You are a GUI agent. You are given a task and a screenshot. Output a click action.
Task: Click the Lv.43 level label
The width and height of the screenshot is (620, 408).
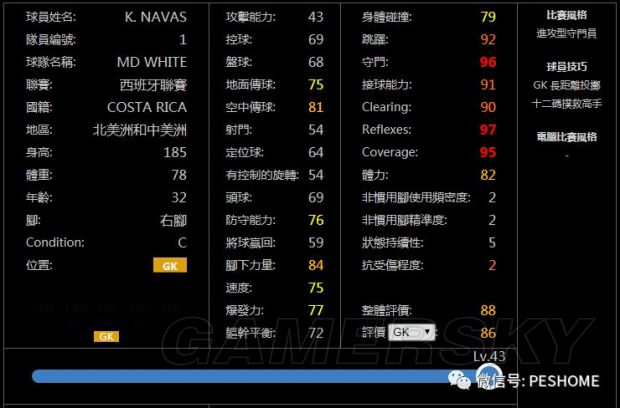[x=489, y=356]
